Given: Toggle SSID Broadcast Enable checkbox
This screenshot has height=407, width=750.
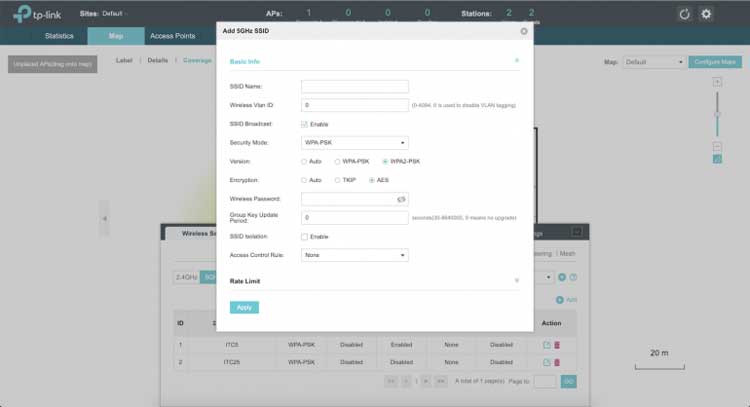Looking at the screenshot, I should click(305, 124).
